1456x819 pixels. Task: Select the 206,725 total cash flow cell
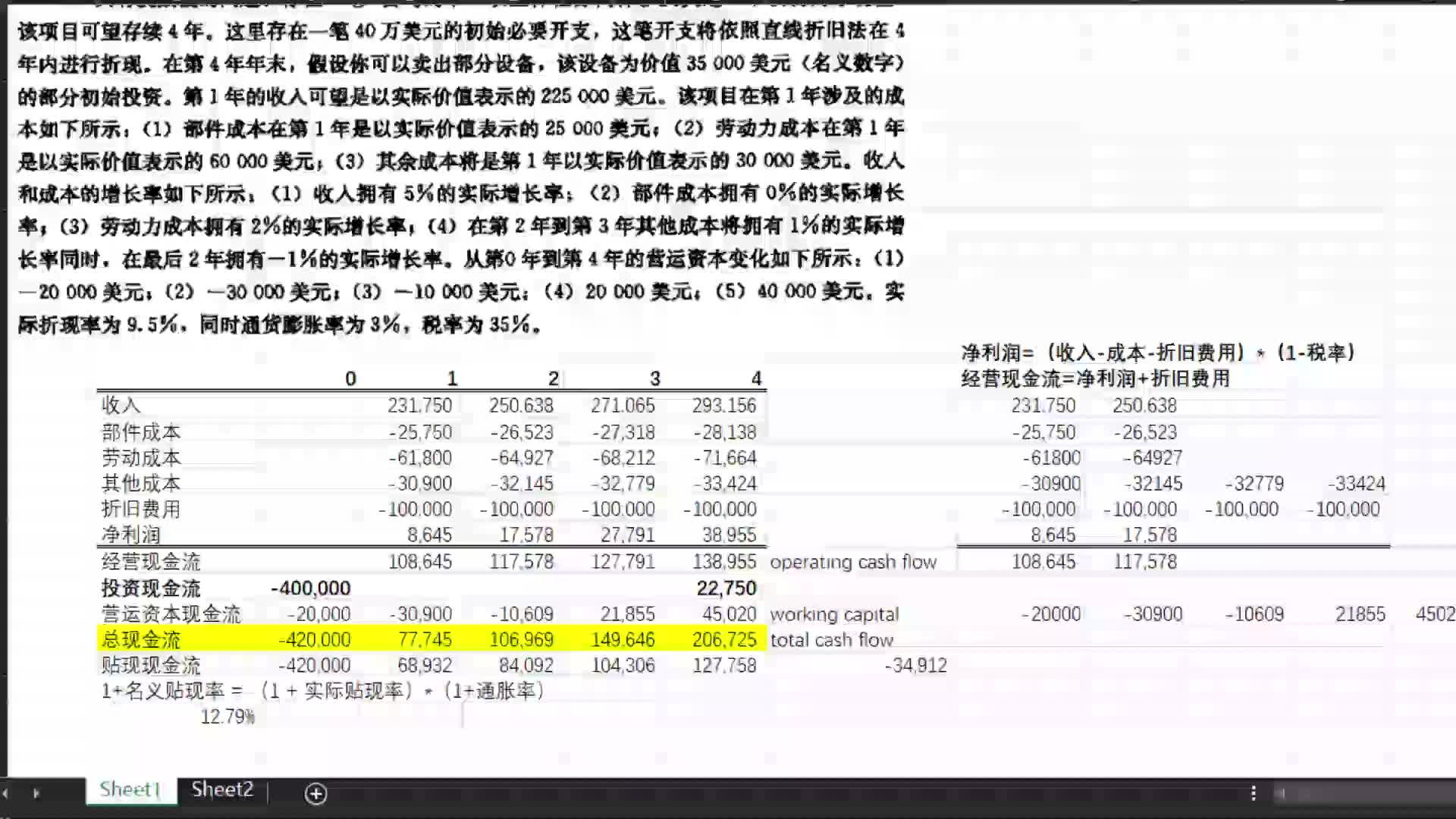pyautogui.click(x=724, y=640)
